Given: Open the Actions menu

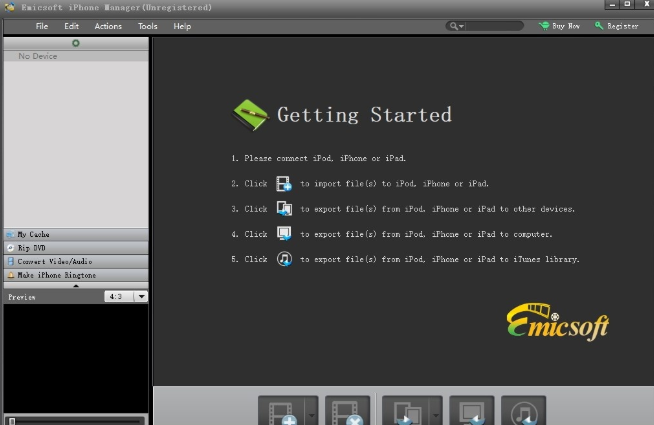Looking at the screenshot, I should (108, 26).
